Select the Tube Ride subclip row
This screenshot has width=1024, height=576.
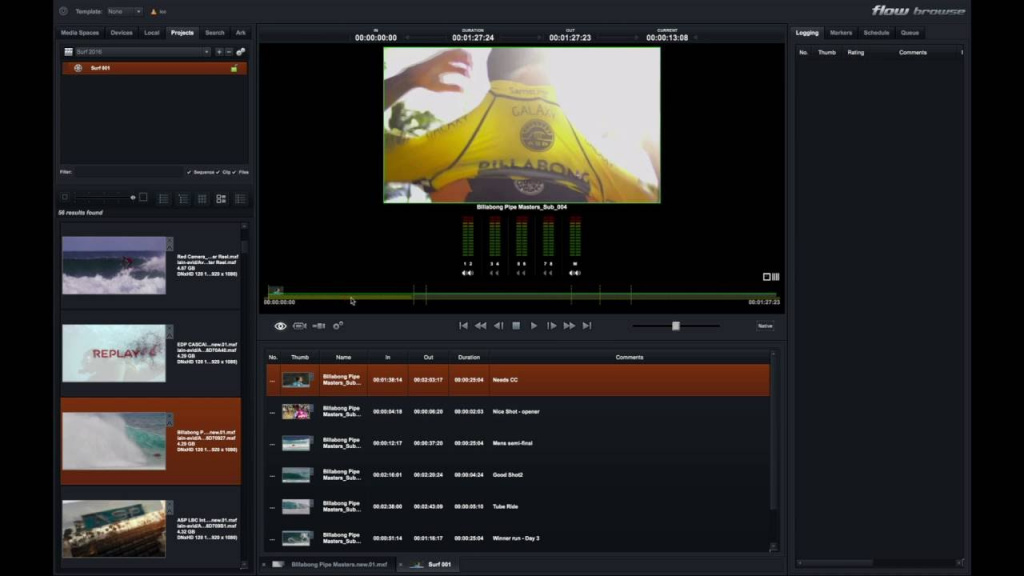(x=518, y=507)
